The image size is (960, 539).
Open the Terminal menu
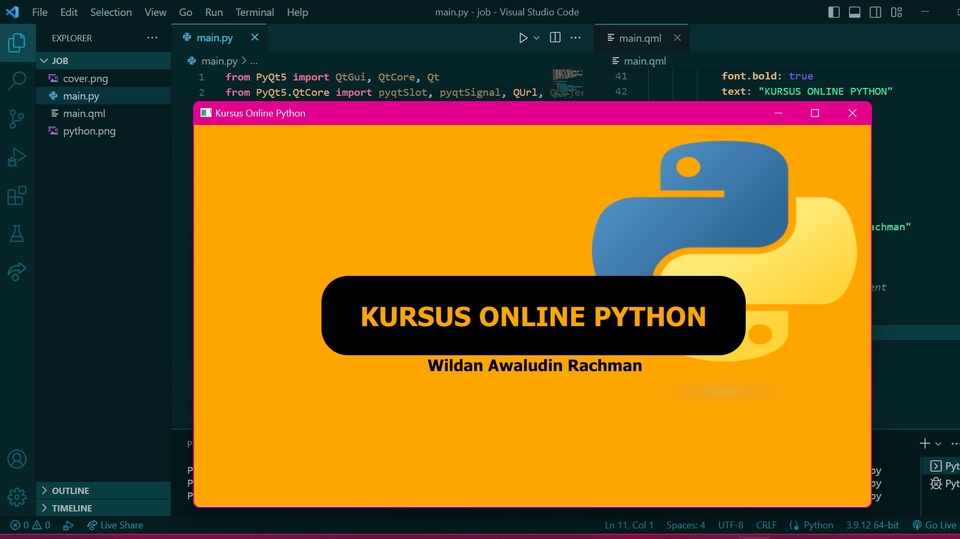tap(255, 12)
